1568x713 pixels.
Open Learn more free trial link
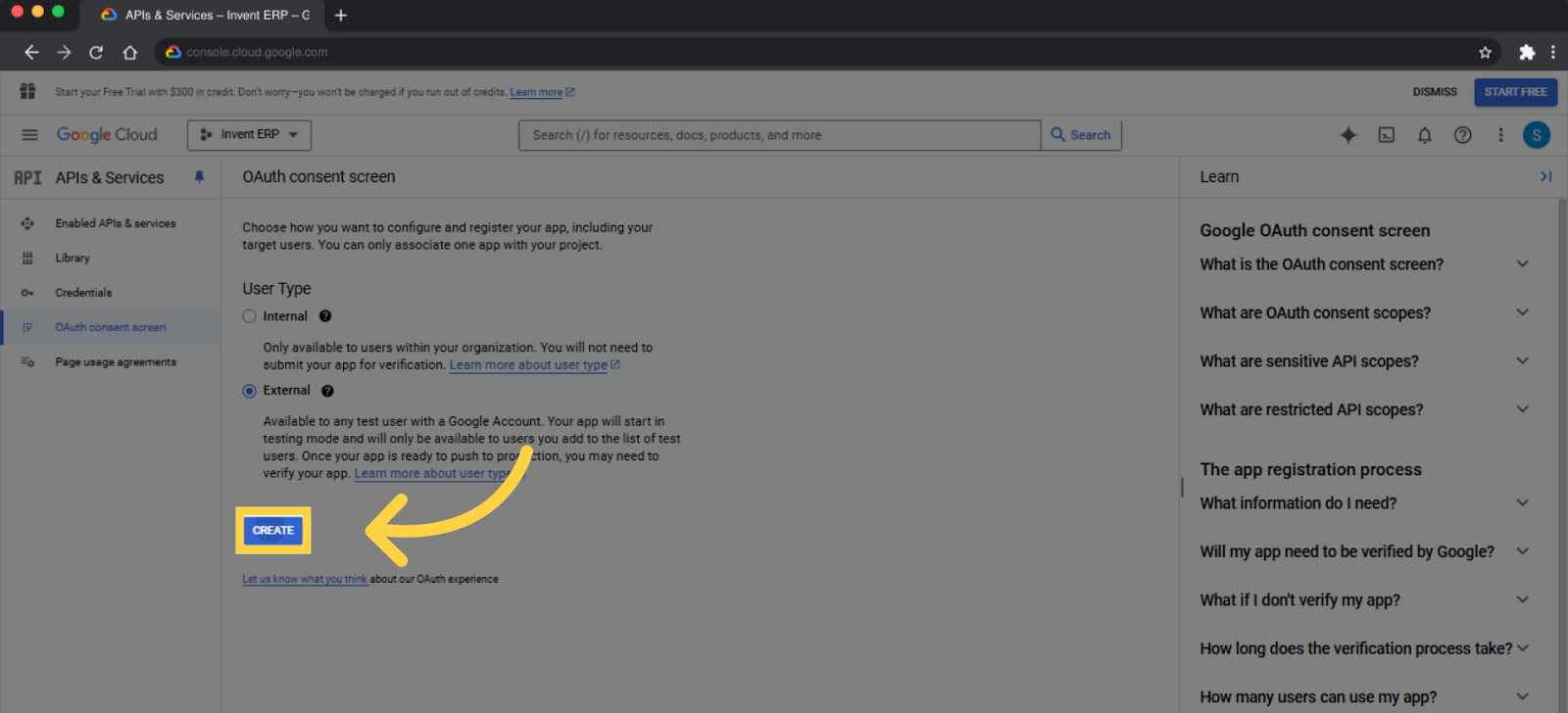(542, 93)
